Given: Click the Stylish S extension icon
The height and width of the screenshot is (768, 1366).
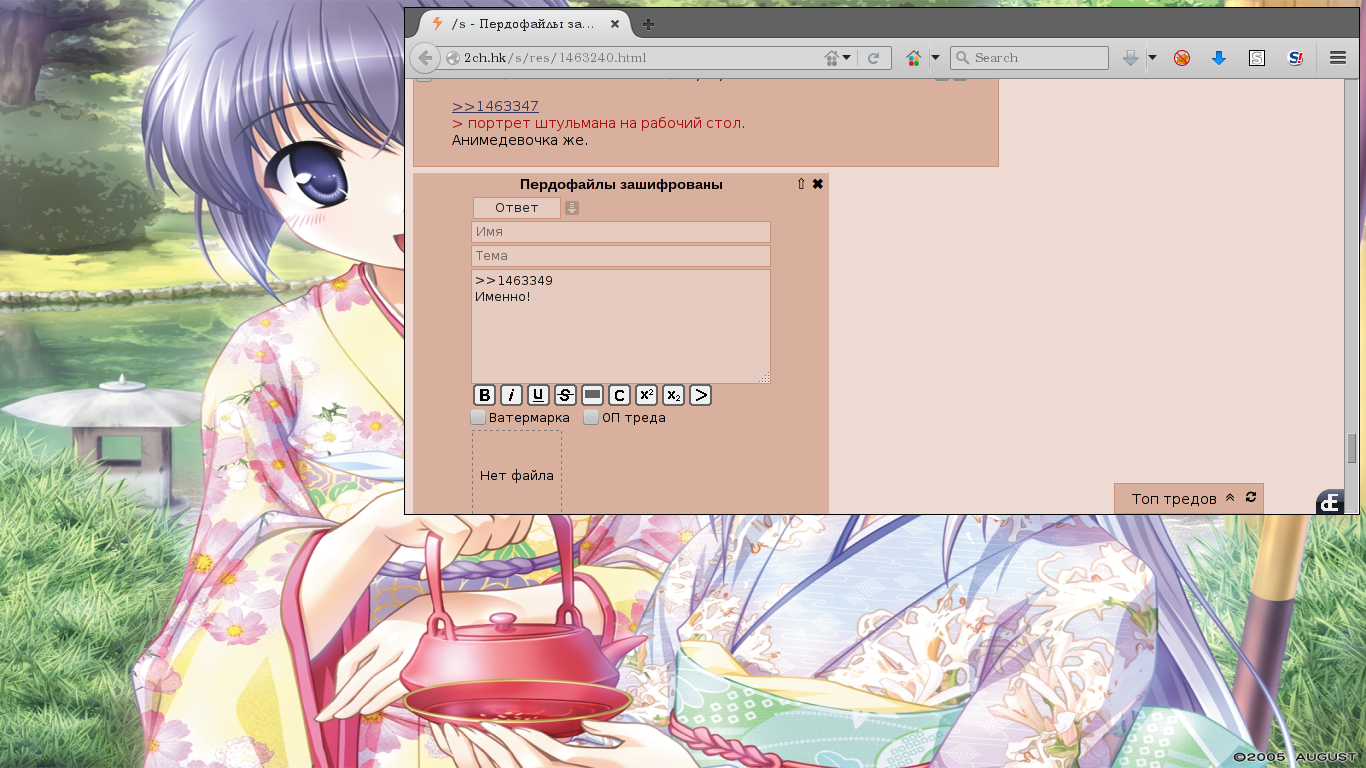Looking at the screenshot, I should [x=1257, y=58].
